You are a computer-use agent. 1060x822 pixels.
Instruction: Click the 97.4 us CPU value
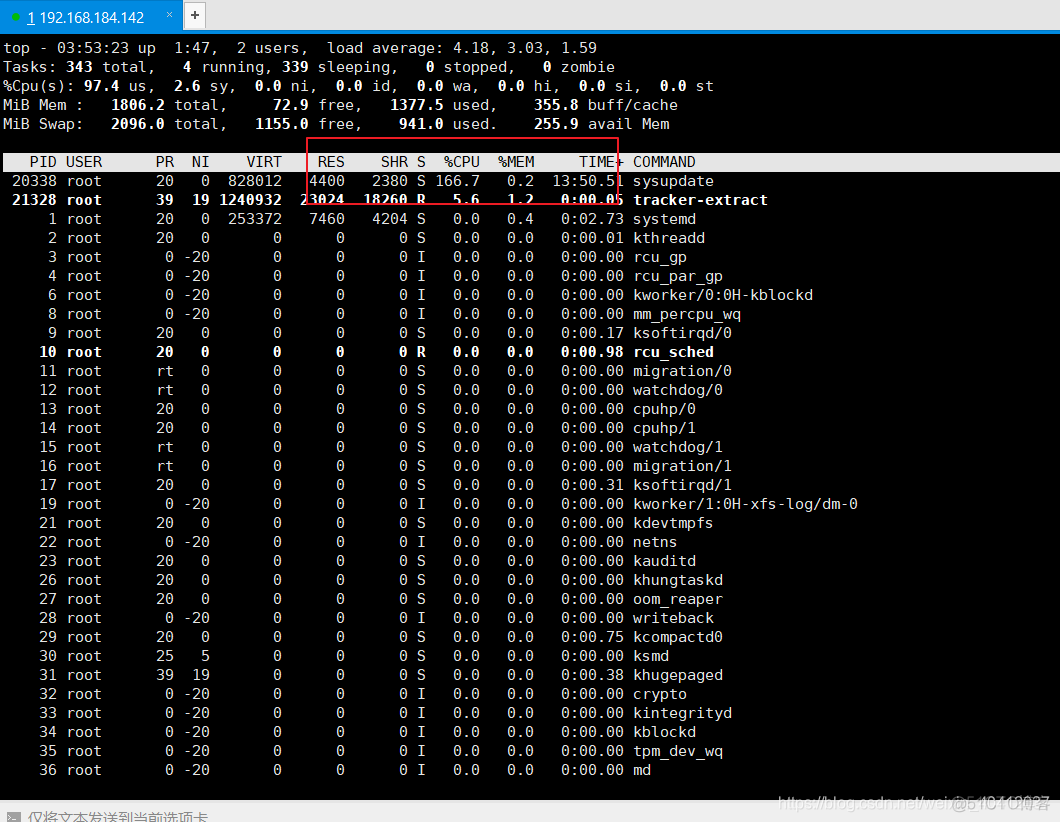click(x=101, y=86)
